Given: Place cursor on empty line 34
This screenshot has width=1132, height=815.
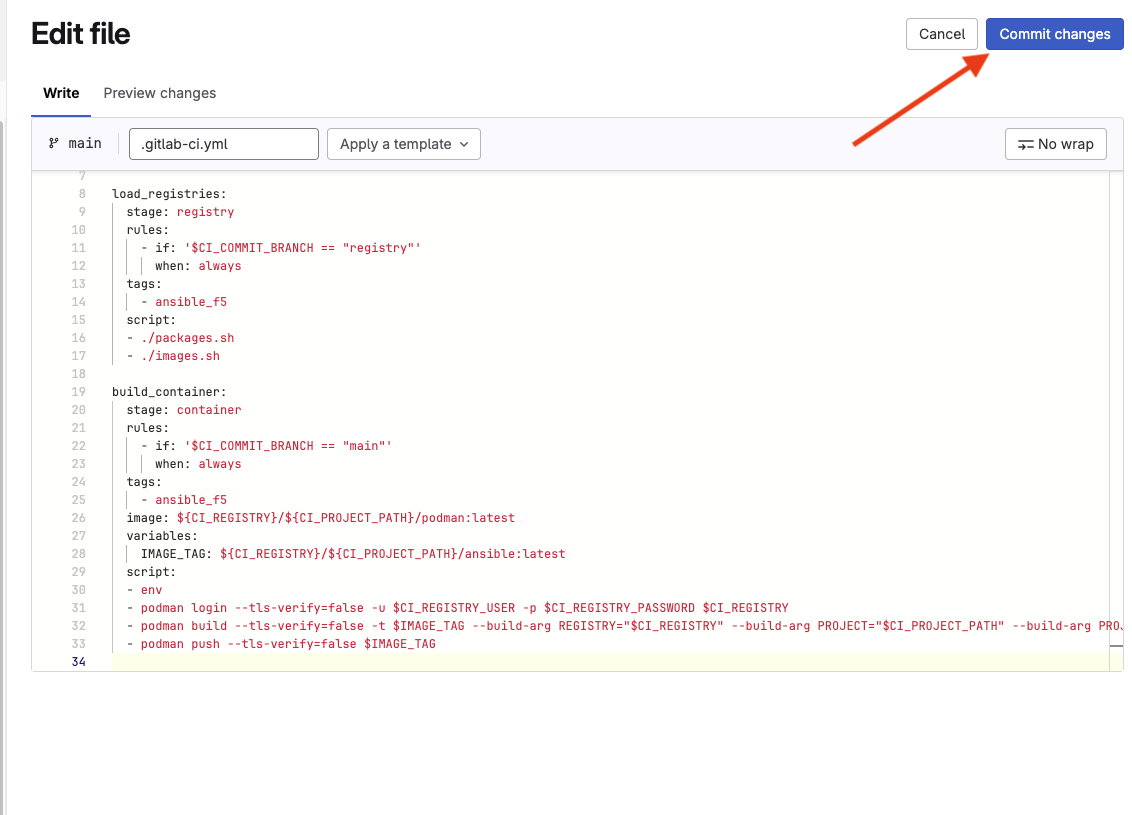Looking at the screenshot, I should point(610,662).
